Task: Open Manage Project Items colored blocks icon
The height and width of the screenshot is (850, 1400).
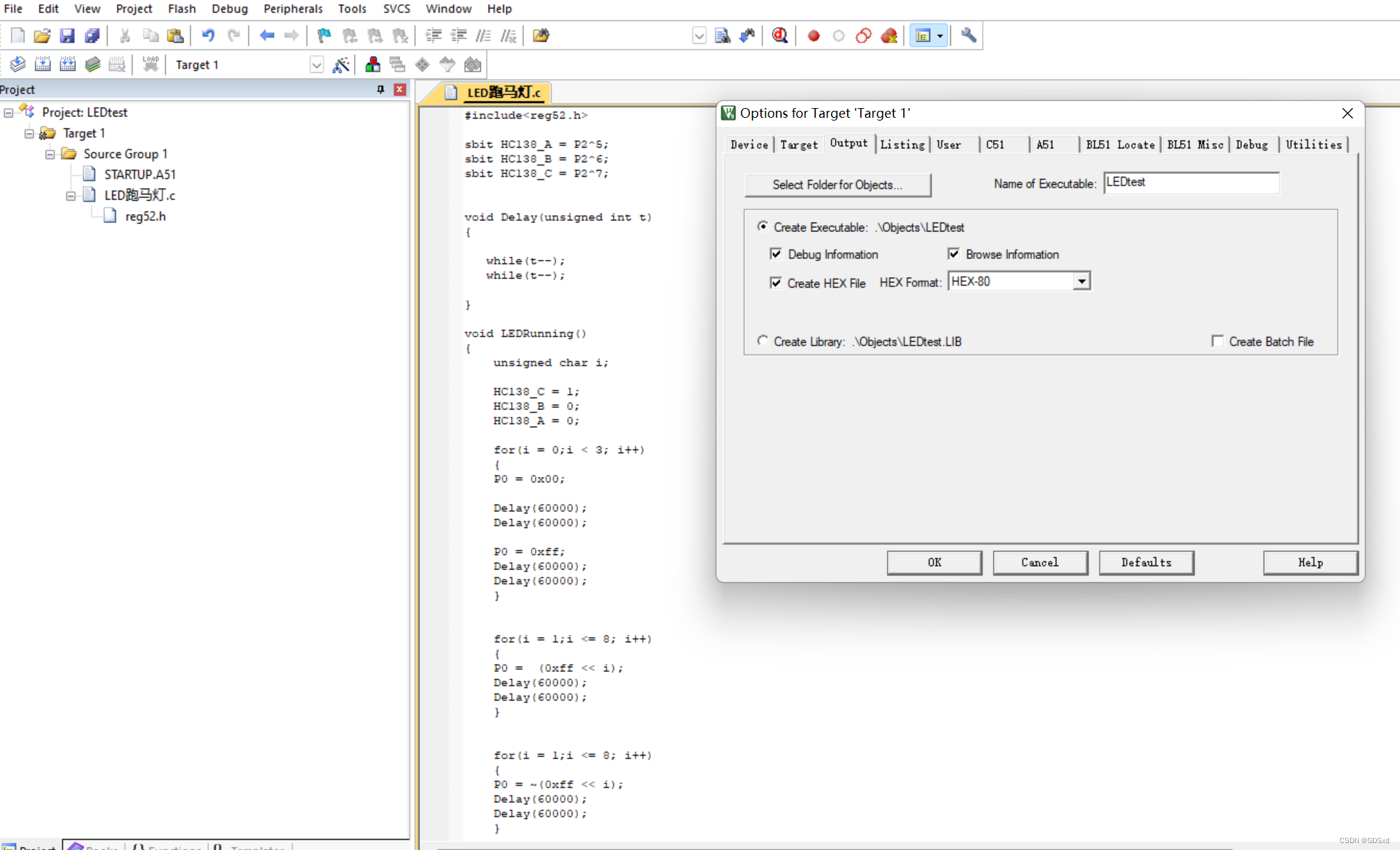Action: tap(372, 64)
